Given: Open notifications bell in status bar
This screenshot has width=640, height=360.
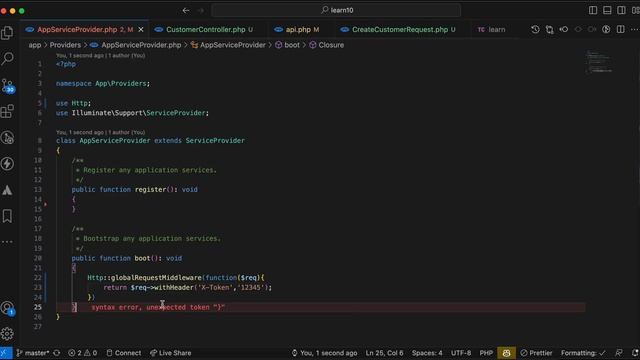Looking at the screenshot, I should [x=635, y=353].
